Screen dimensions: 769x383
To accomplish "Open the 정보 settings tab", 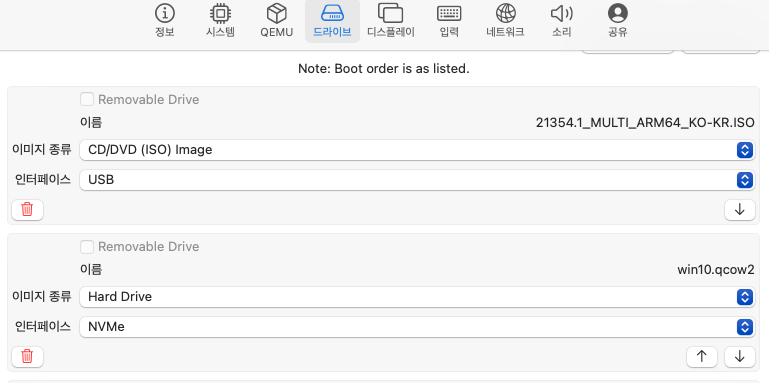I will click(165, 21).
